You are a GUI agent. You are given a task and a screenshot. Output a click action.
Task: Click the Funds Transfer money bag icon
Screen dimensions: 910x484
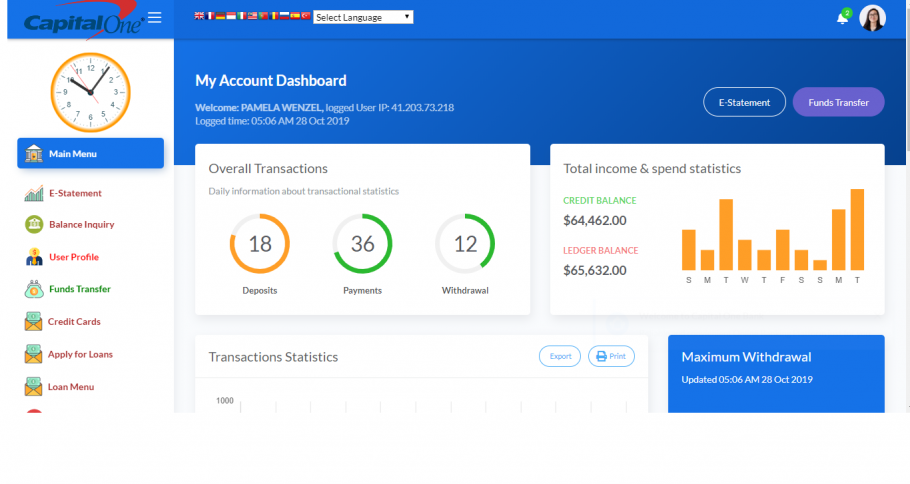(34, 289)
